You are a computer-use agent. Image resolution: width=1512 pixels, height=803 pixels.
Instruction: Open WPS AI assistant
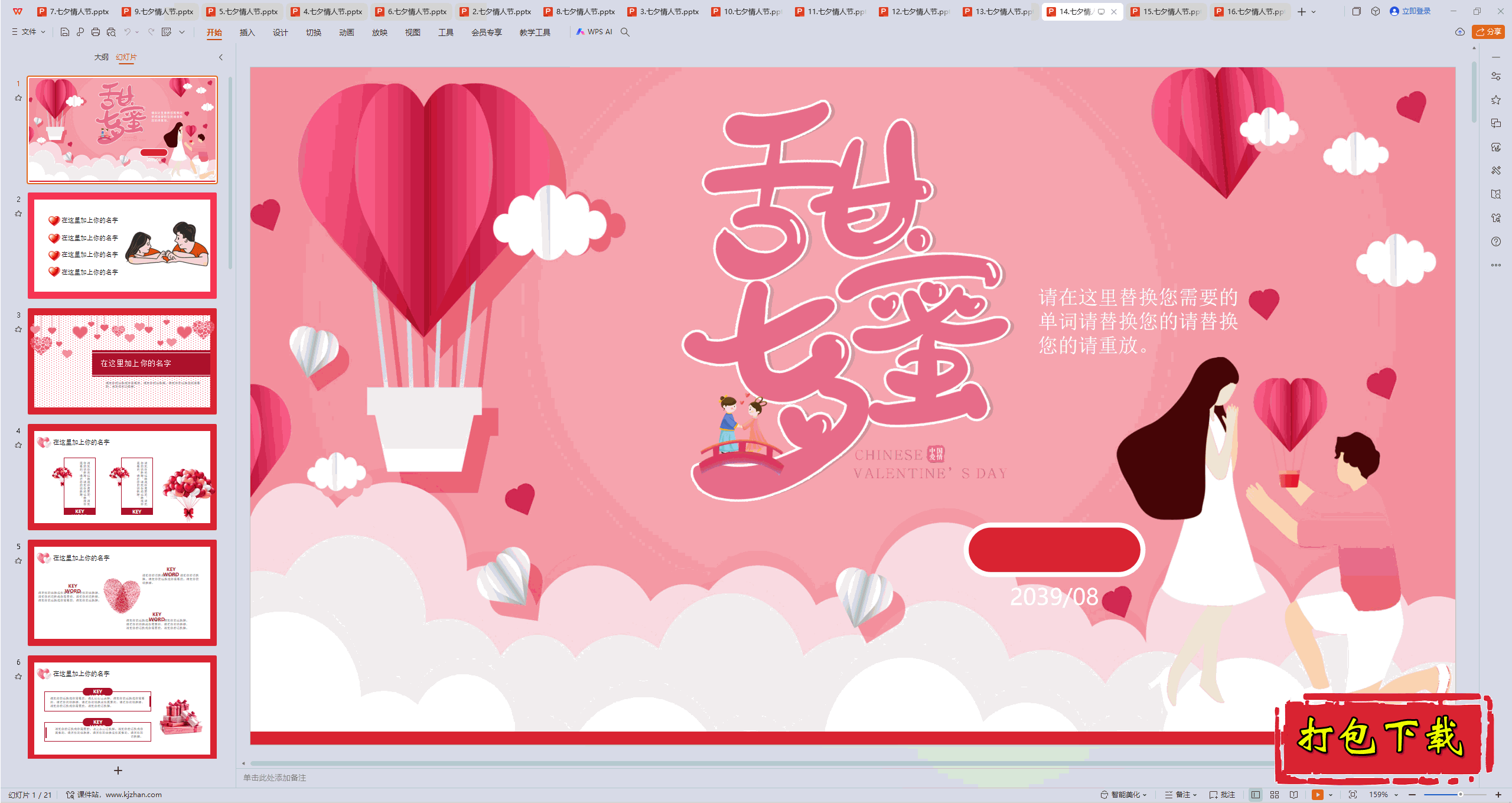coord(595,32)
